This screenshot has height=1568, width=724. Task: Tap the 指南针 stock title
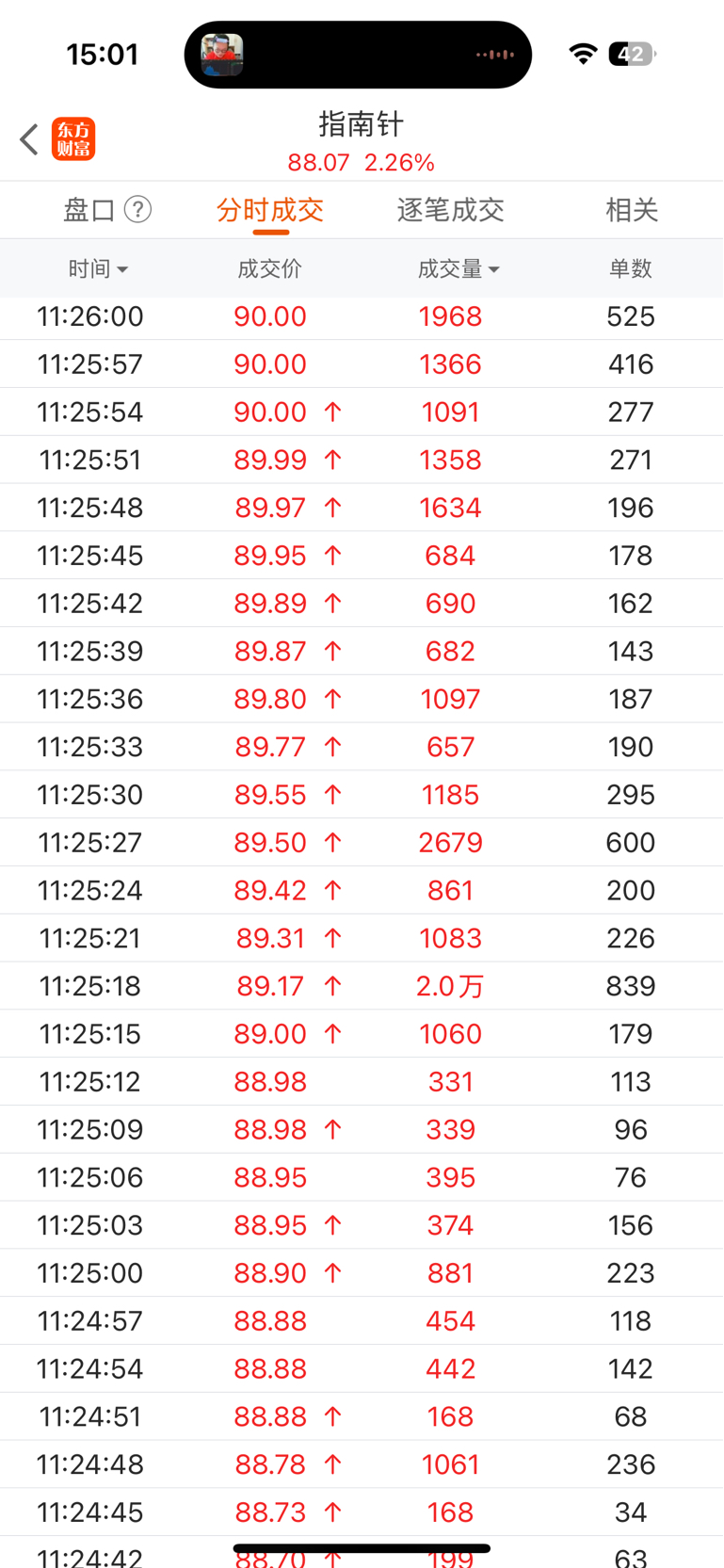point(362,123)
